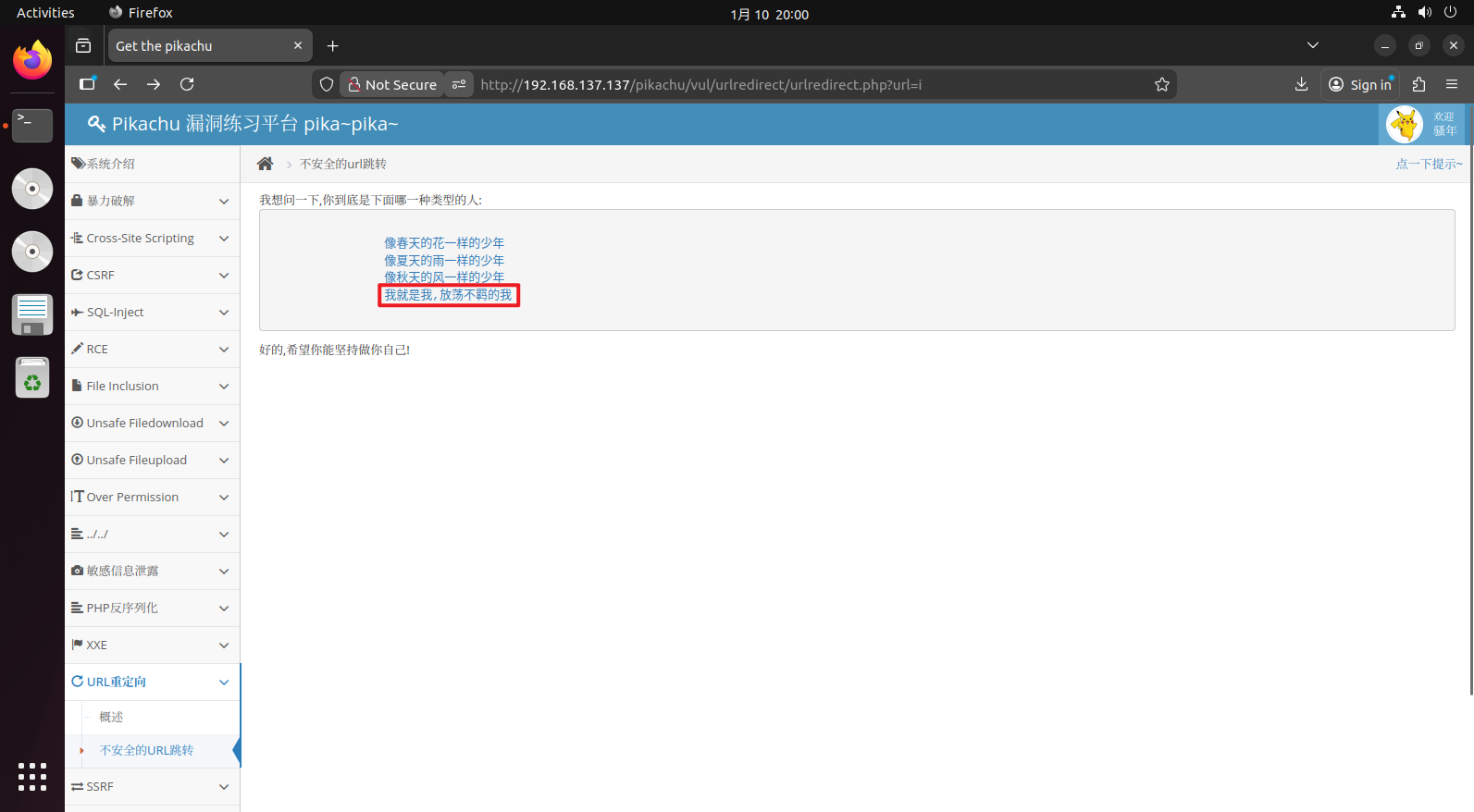The height and width of the screenshot is (812, 1474).
Task: Open the first disc icon in the dock
Action: 32,189
